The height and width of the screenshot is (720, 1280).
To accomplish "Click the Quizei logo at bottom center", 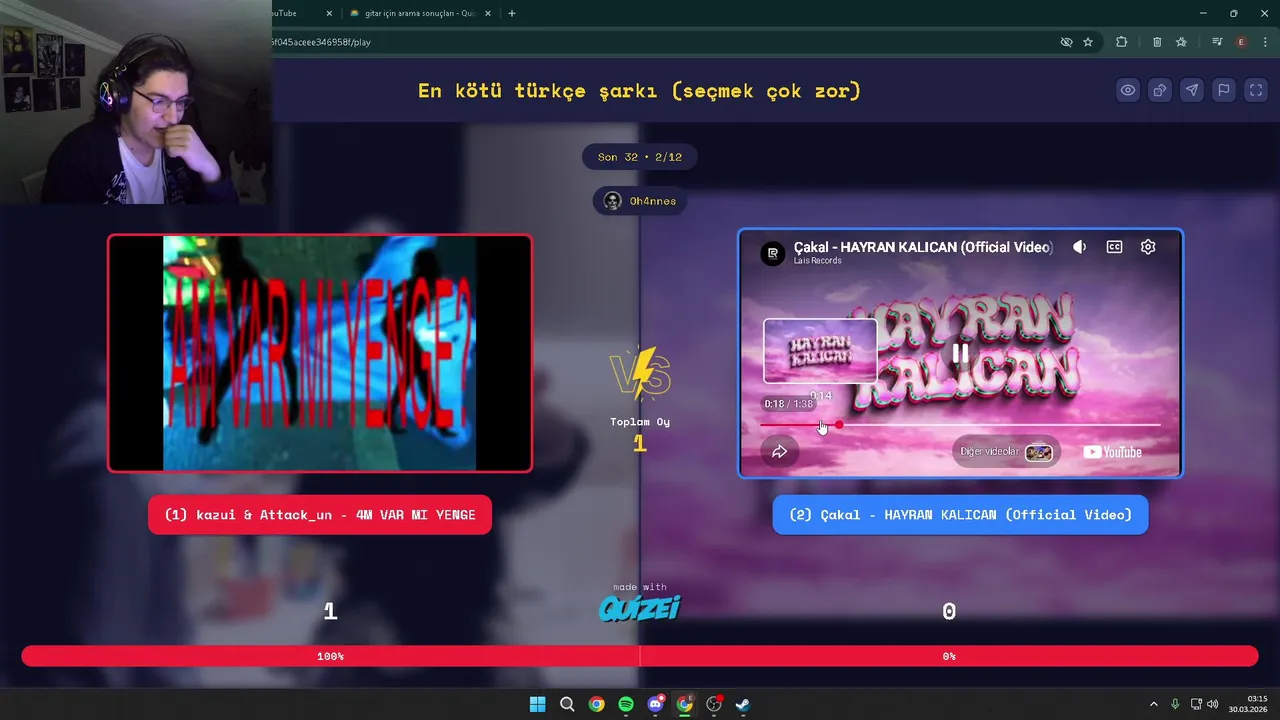I will [x=640, y=607].
